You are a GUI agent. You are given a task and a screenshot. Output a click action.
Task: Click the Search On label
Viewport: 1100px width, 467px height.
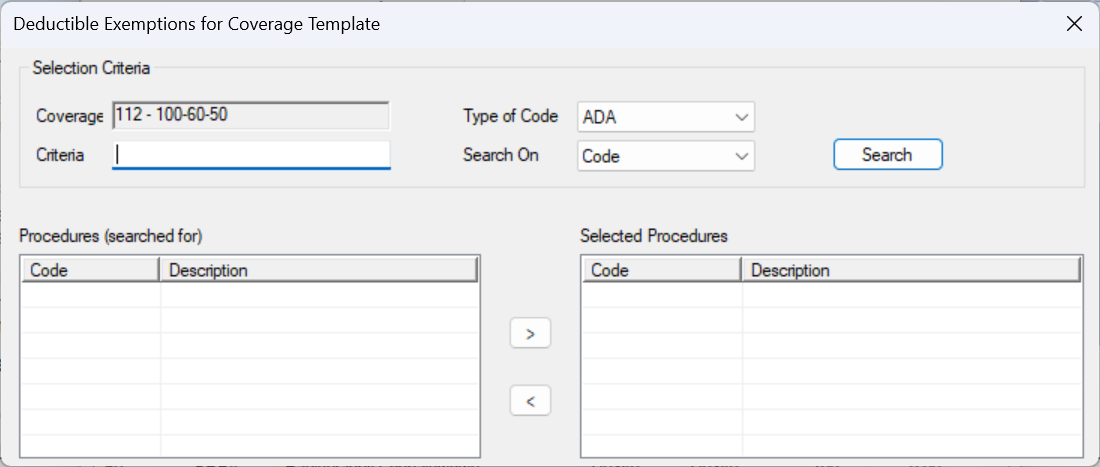[500, 155]
